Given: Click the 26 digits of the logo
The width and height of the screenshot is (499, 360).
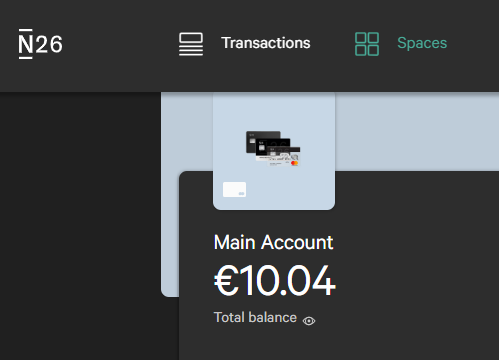Looking at the screenshot, I should (x=49, y=44).
